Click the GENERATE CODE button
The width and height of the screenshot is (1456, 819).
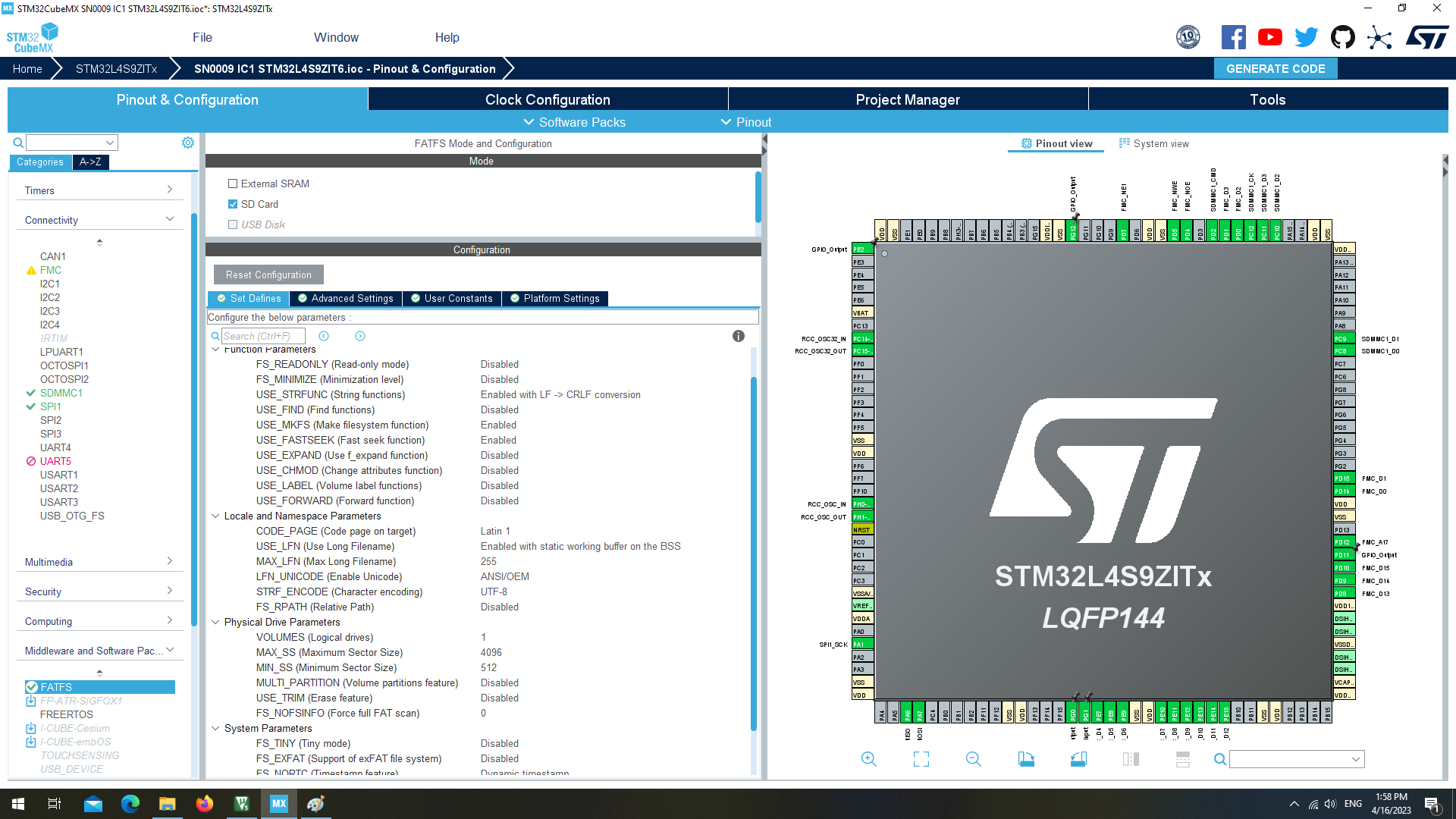[x=1276, y=68]
